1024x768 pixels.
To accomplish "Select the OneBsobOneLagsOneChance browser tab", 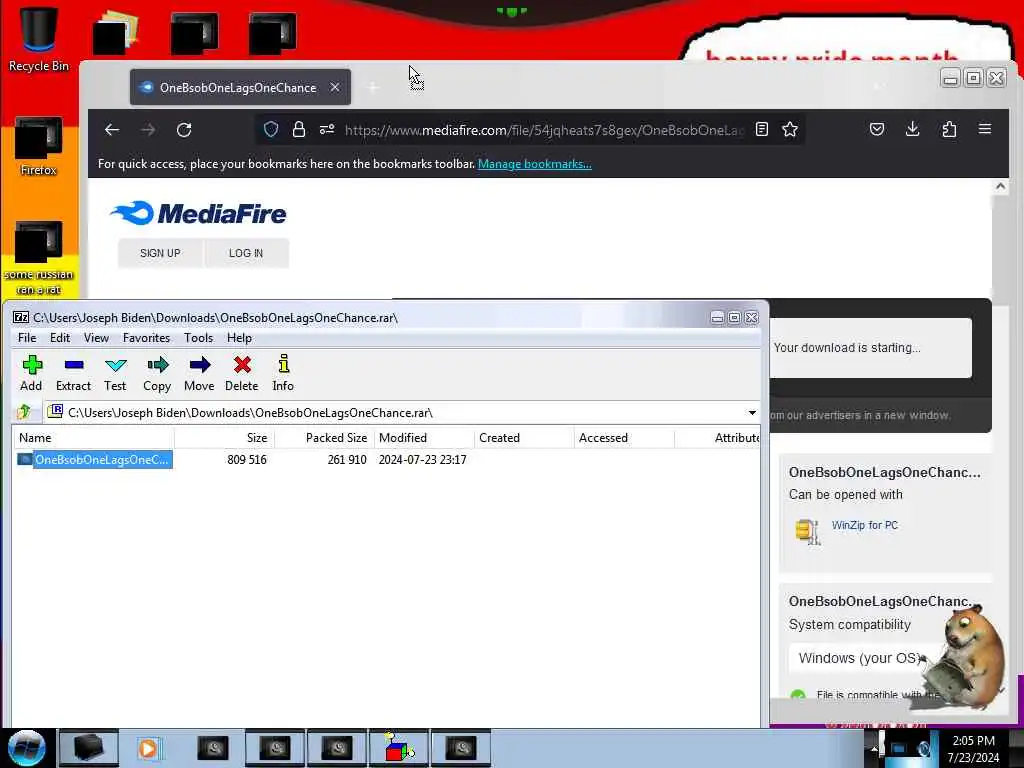I will tap(238, 88).
